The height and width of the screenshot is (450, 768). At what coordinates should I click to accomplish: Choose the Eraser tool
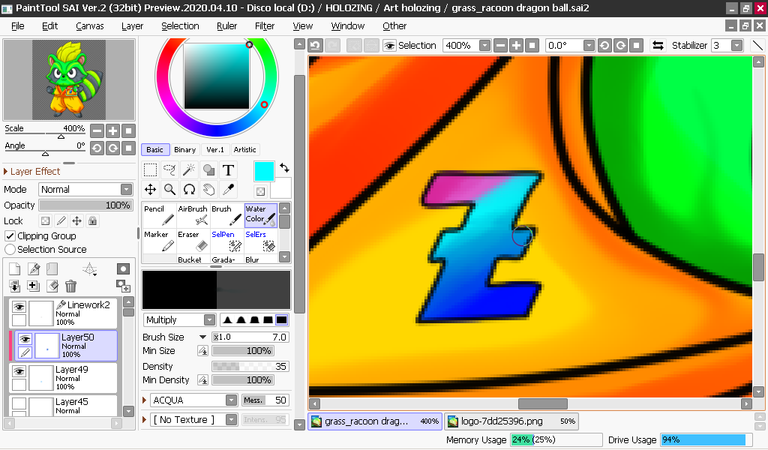click(x=193, y=241)
